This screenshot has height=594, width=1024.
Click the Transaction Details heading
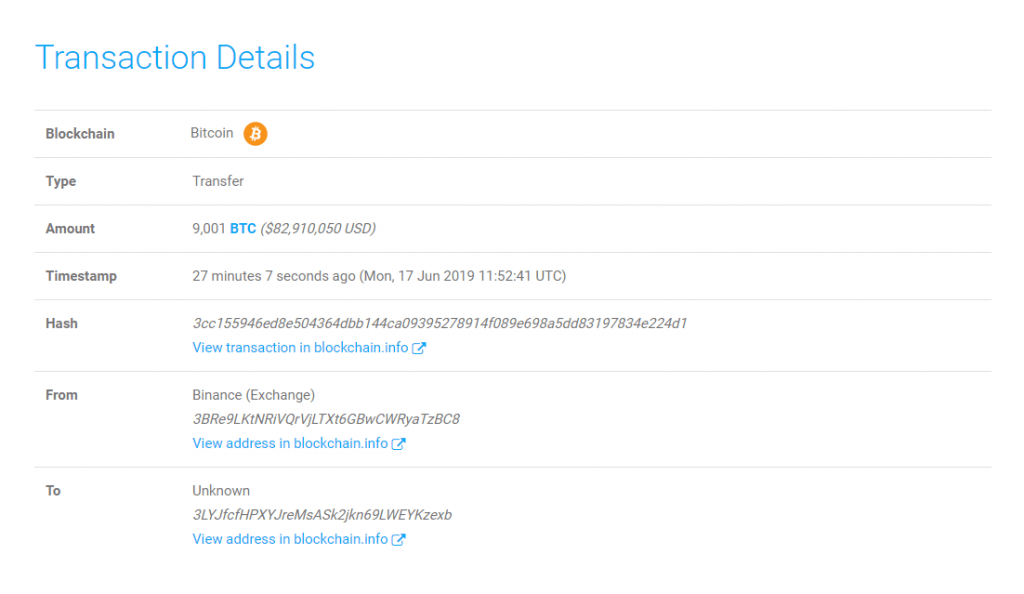(x=175, y=57)
